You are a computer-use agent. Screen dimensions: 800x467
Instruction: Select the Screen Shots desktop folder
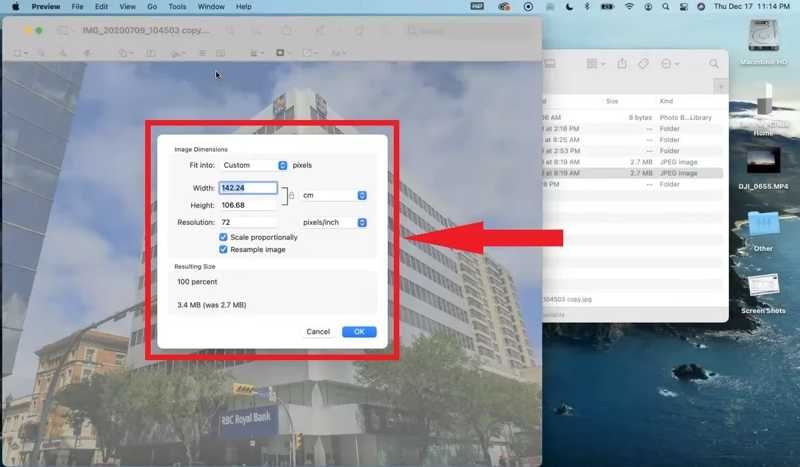tap(763, 288)
